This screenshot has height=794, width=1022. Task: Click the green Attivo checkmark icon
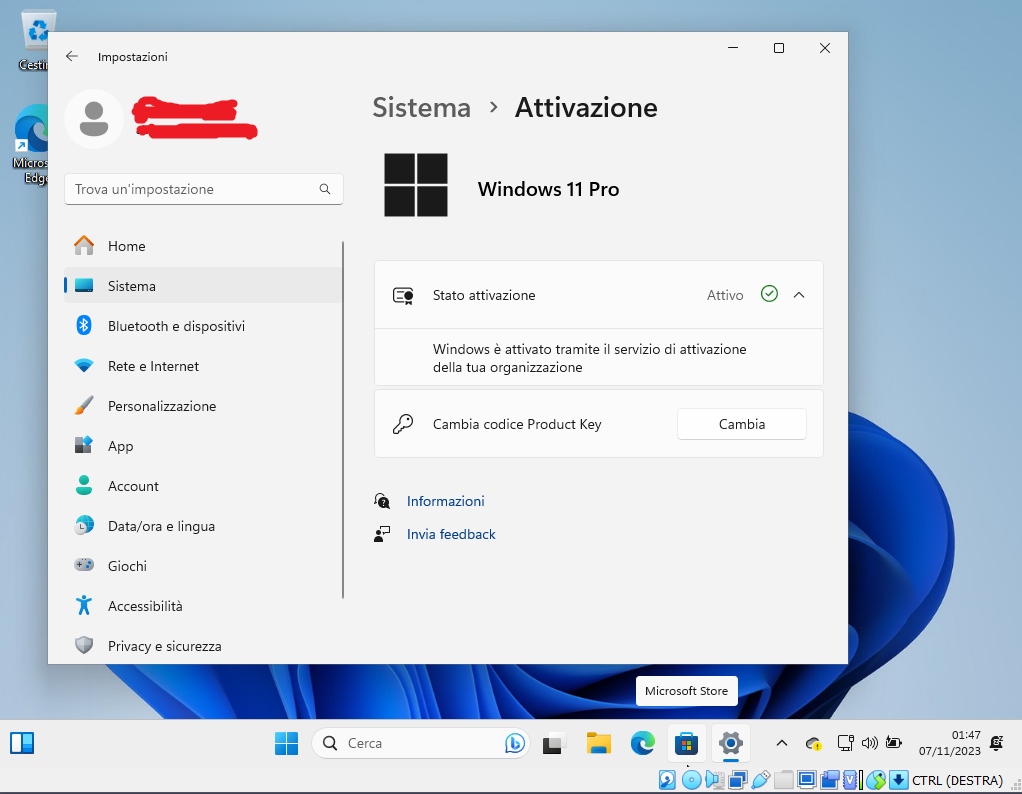point(769,294)
